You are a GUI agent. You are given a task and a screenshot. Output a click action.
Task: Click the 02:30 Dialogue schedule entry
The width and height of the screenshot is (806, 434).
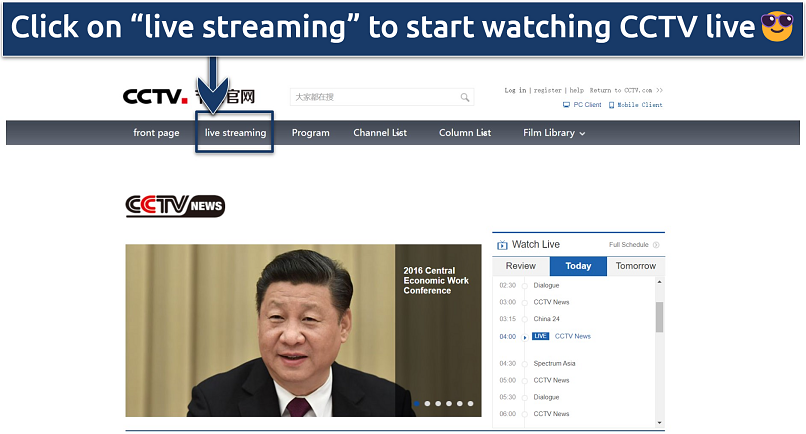pos(546,285)
